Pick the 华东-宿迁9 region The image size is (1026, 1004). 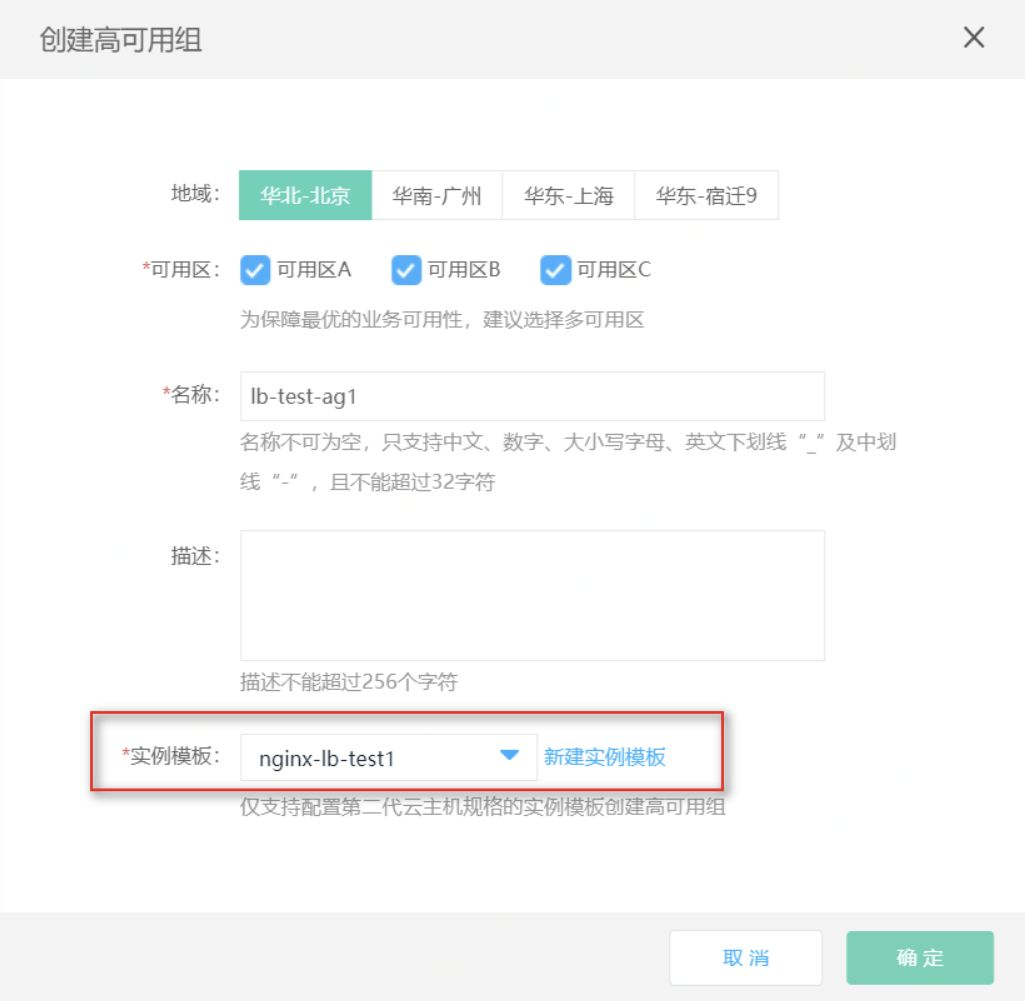(x=706, y=196)
